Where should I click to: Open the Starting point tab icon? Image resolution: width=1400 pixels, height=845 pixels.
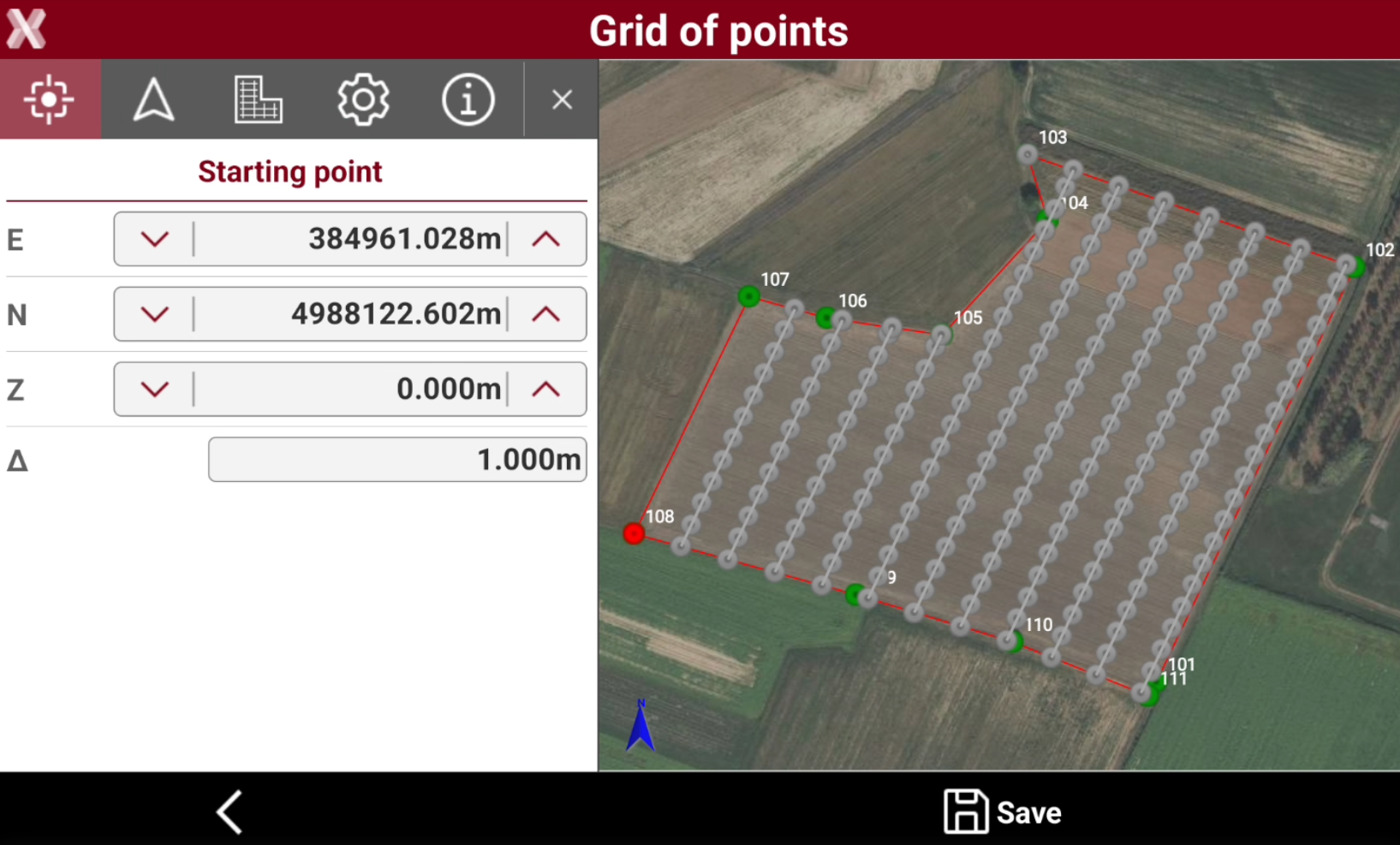50,99
